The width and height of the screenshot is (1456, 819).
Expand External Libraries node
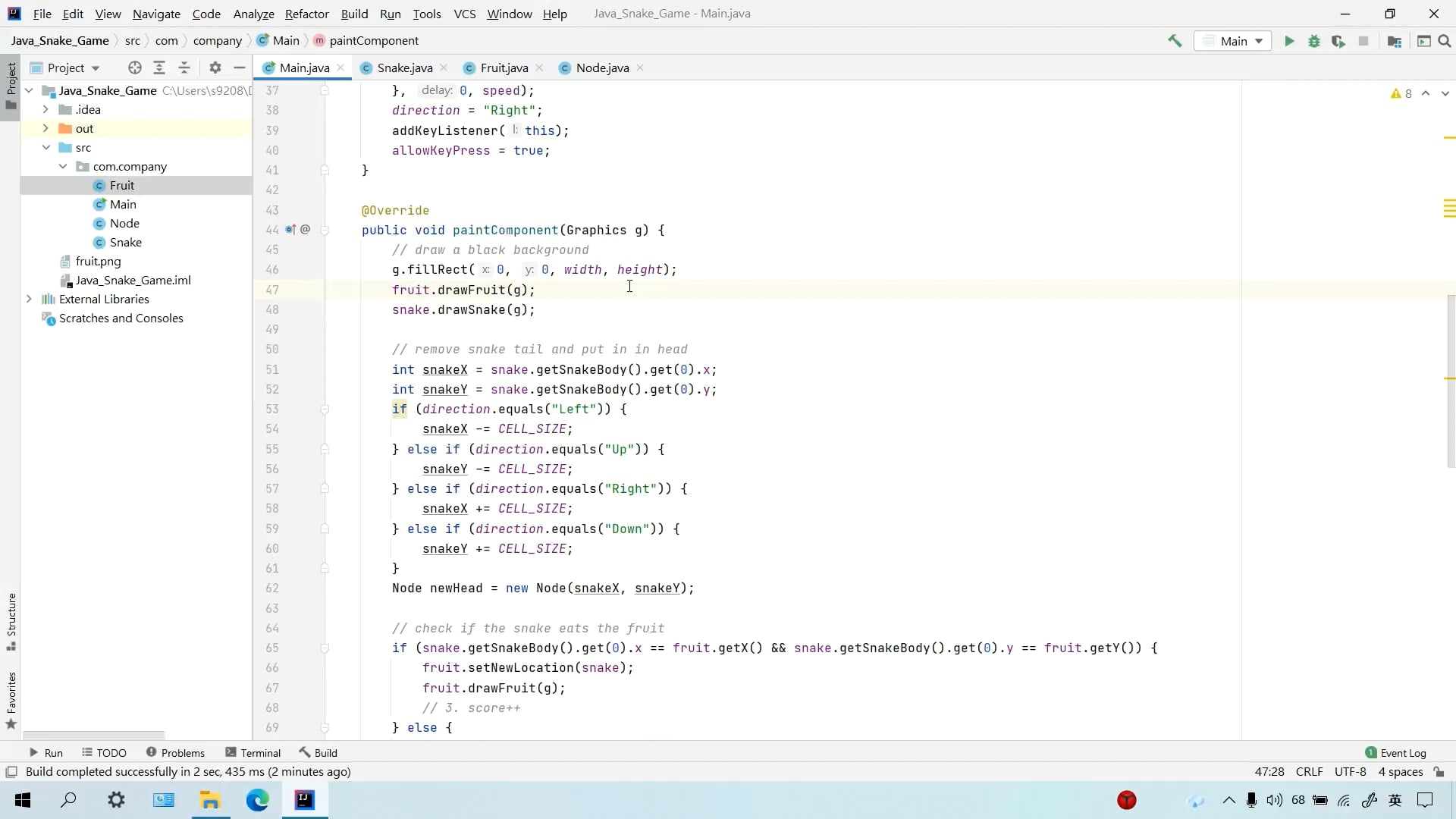(x=29, y=299)
